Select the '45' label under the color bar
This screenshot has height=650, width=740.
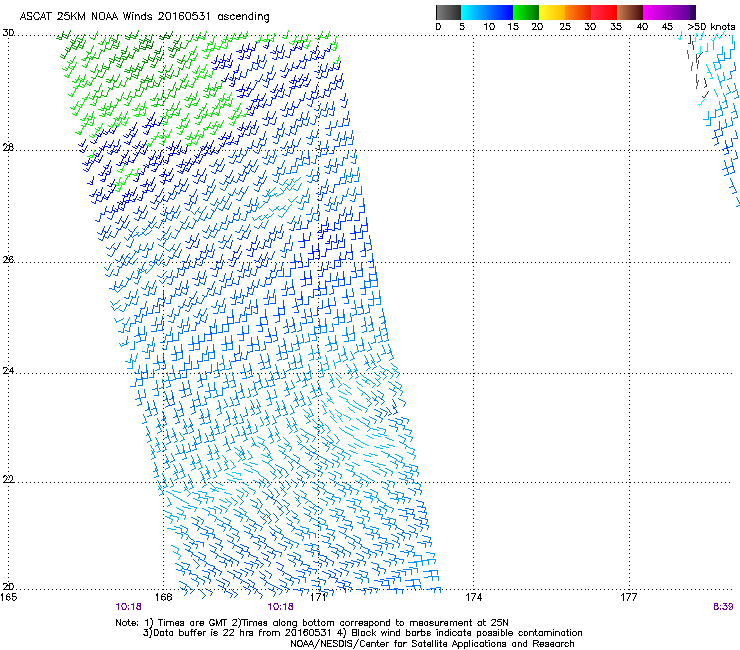click(x=667, y=26)
